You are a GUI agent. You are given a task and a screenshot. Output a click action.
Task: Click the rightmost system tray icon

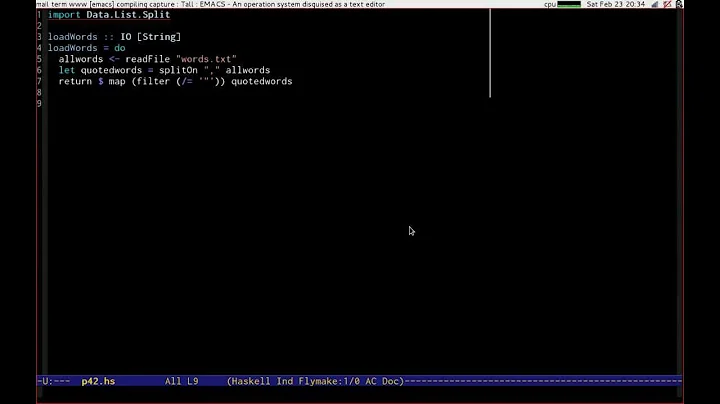click(x=679, y=4)
